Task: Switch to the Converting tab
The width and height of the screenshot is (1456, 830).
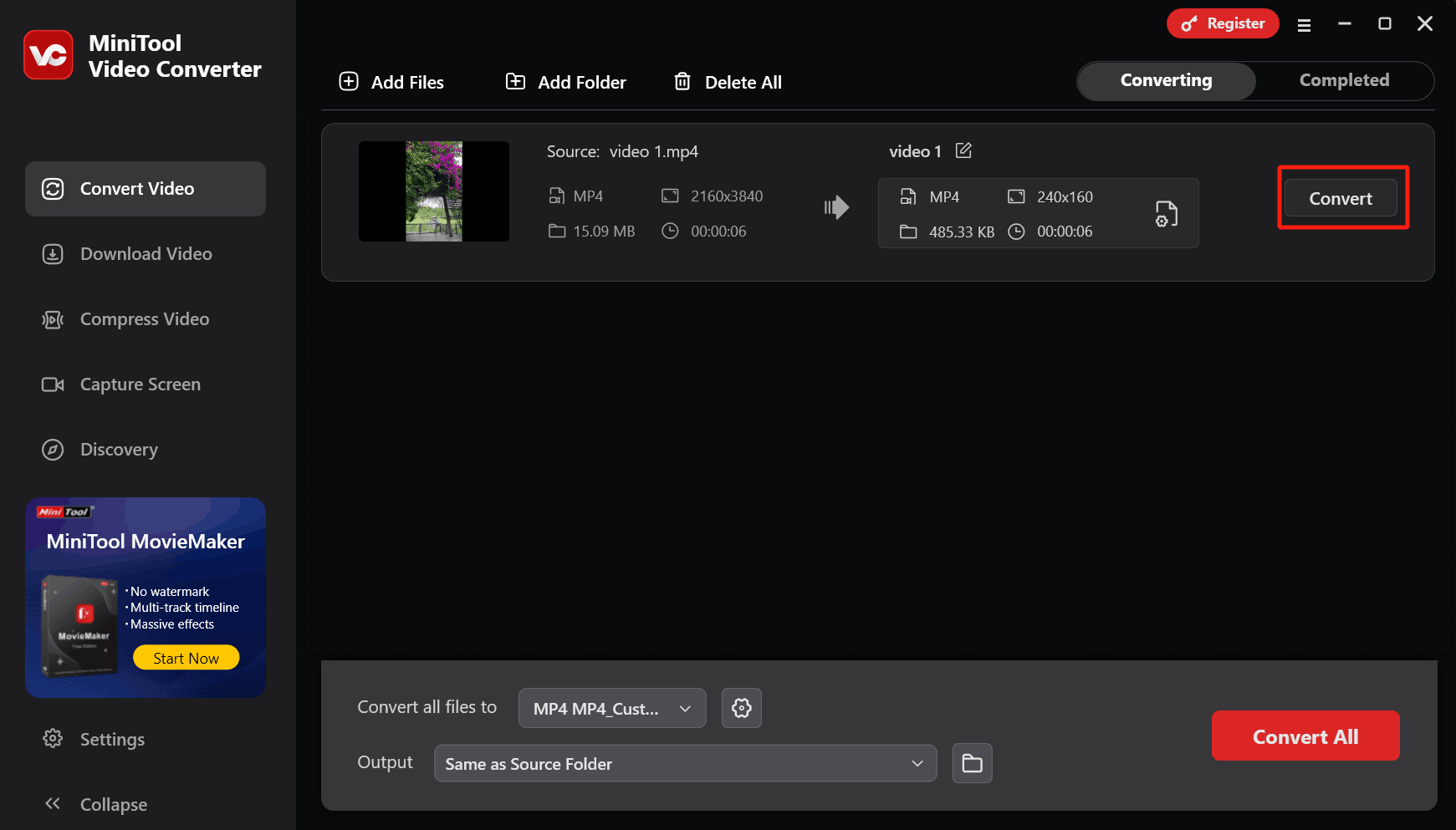Action: pos(1166,80)
